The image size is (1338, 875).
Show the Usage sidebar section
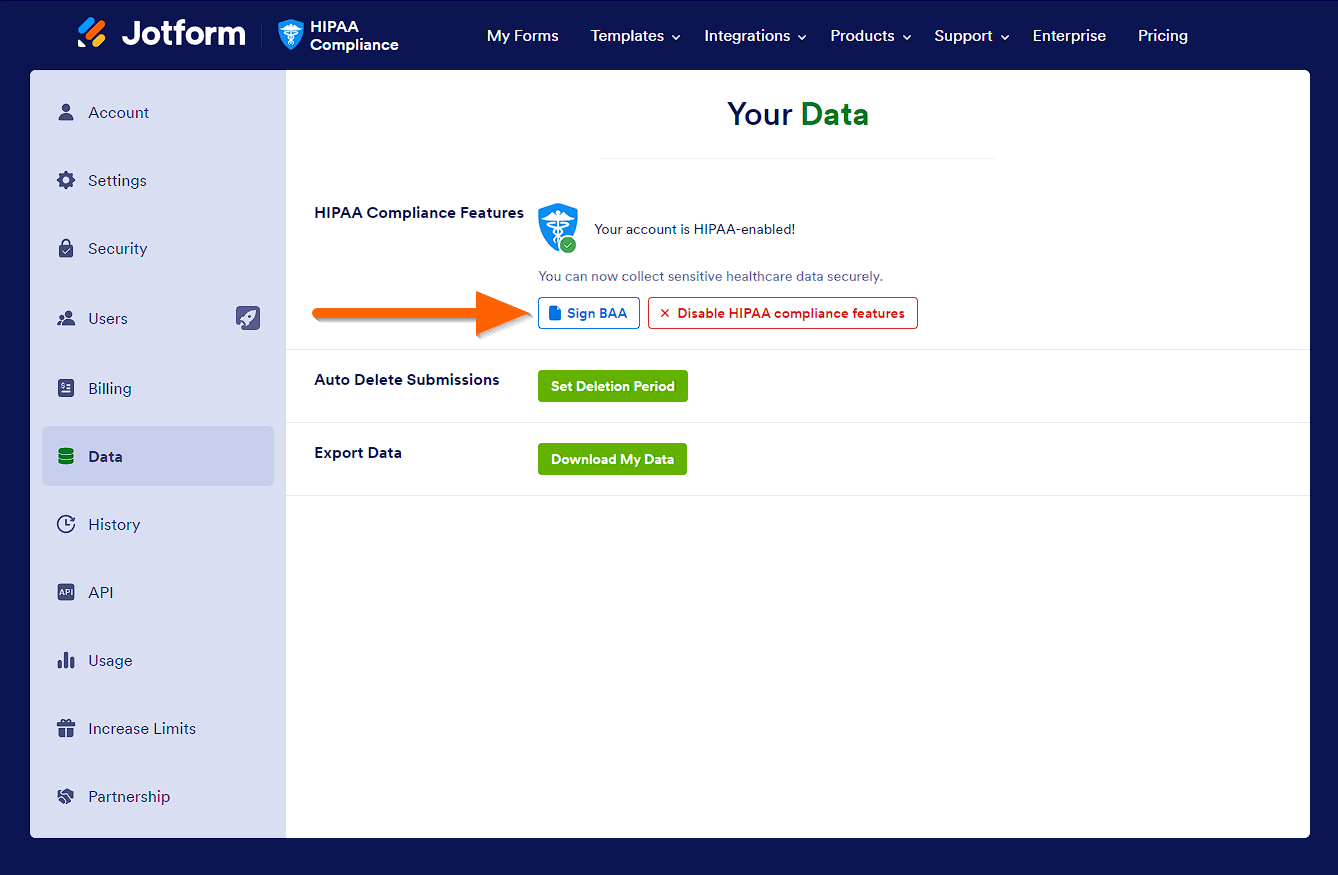tap(158, 660)
